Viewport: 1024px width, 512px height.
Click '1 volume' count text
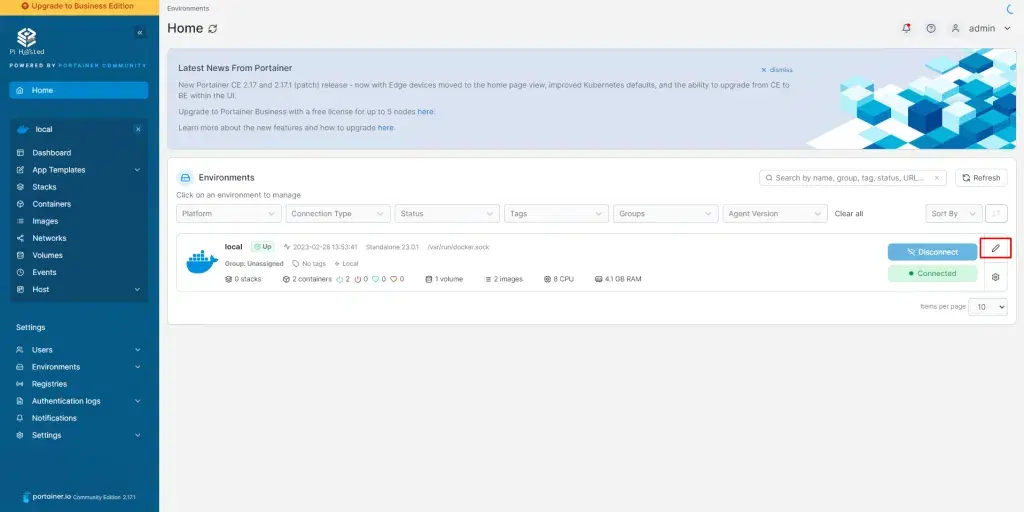444,279
